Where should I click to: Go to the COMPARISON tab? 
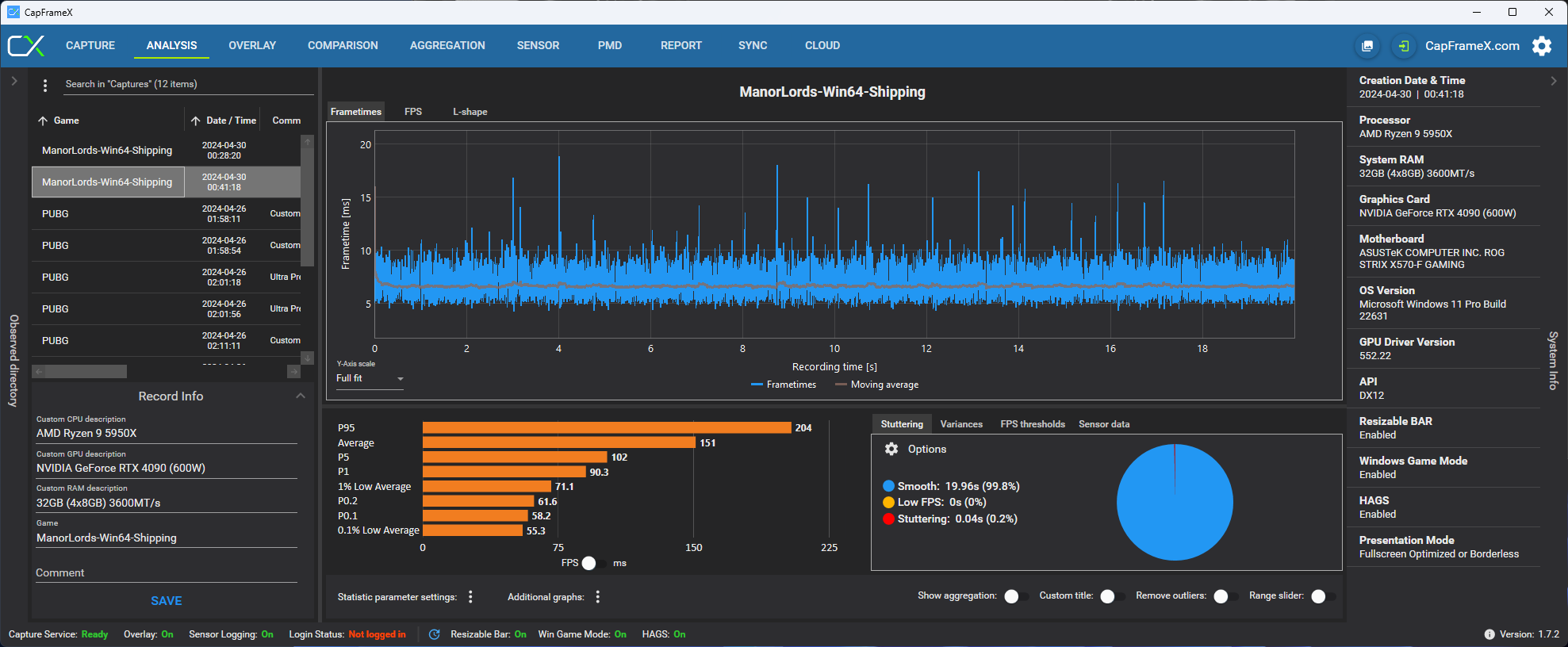pyautogui.click(x=343, y=45)
